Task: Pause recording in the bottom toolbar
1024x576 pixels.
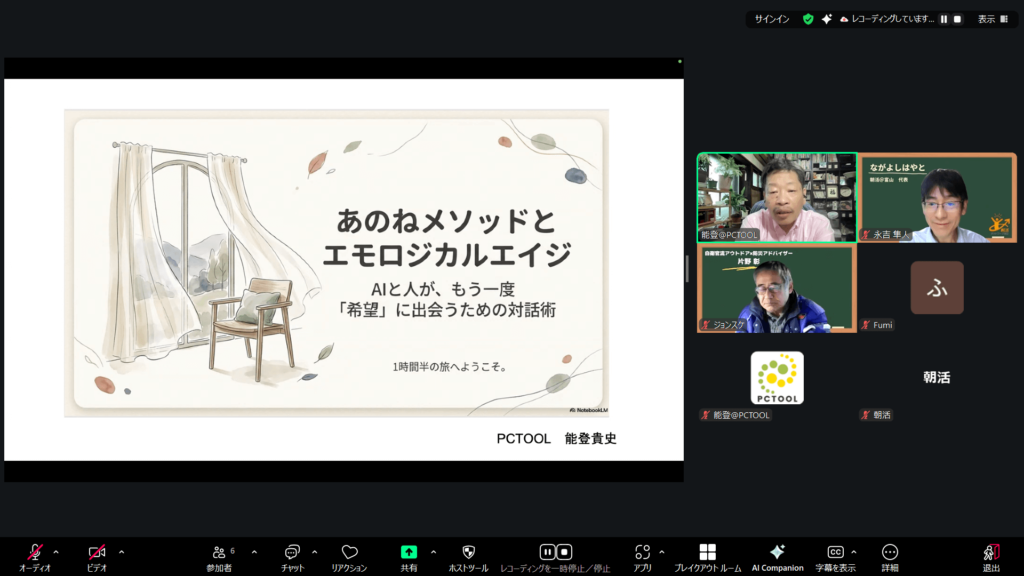Action: click(547, 552)
